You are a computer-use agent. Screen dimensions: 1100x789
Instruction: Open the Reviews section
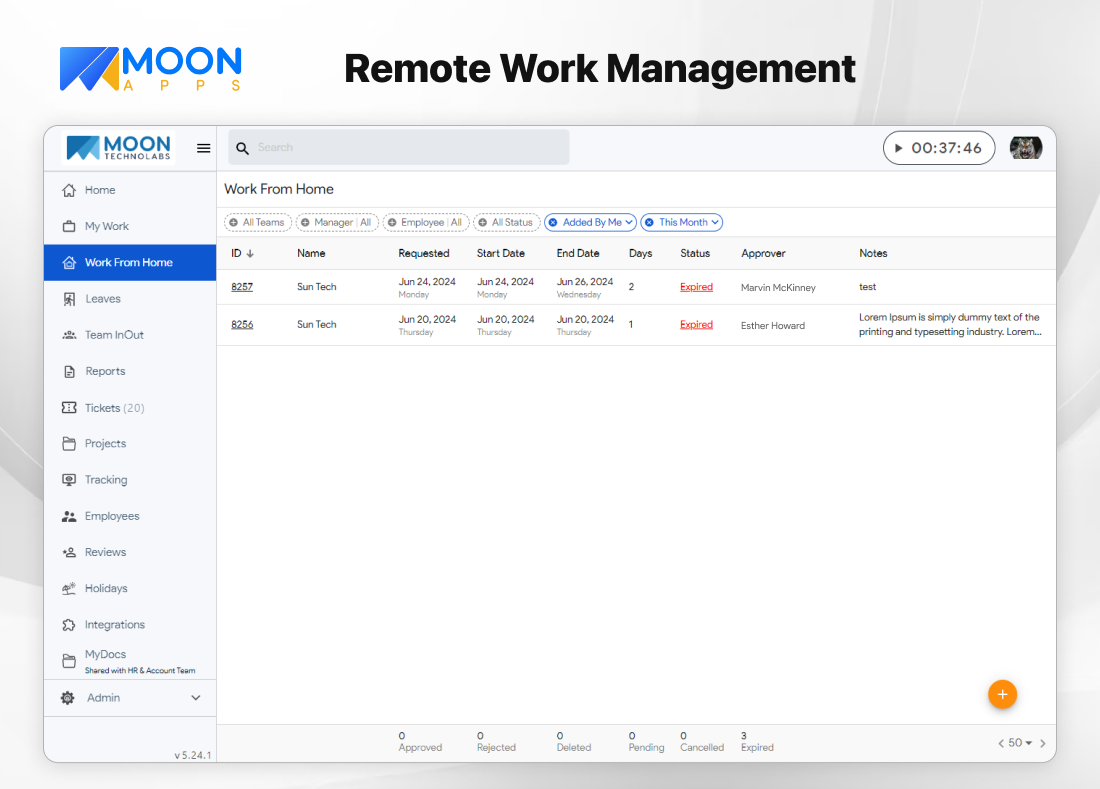coord(130,552)
